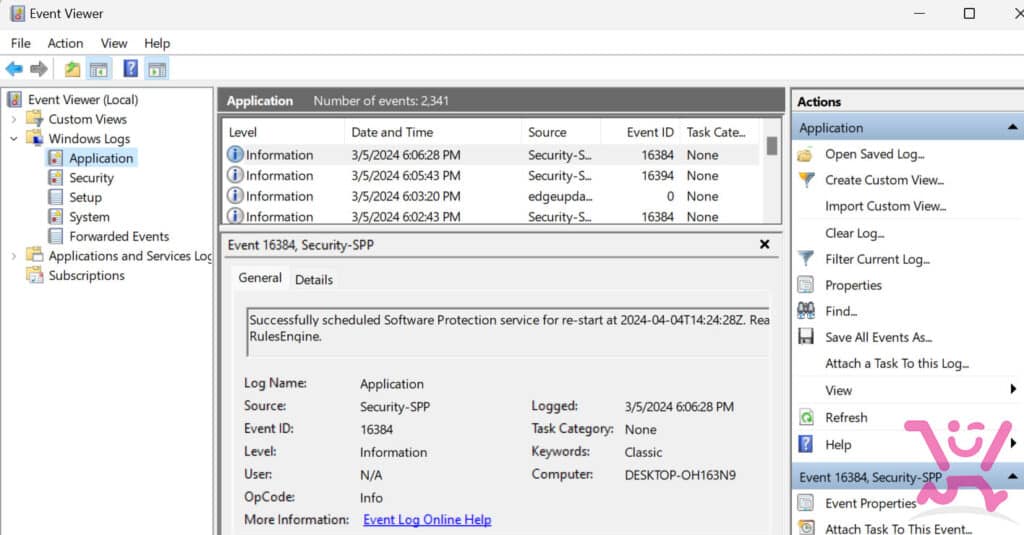Click the Back arrow toolbar icon
The height and width of the screenshot is (535, 1024).
[x=14, y=69]
